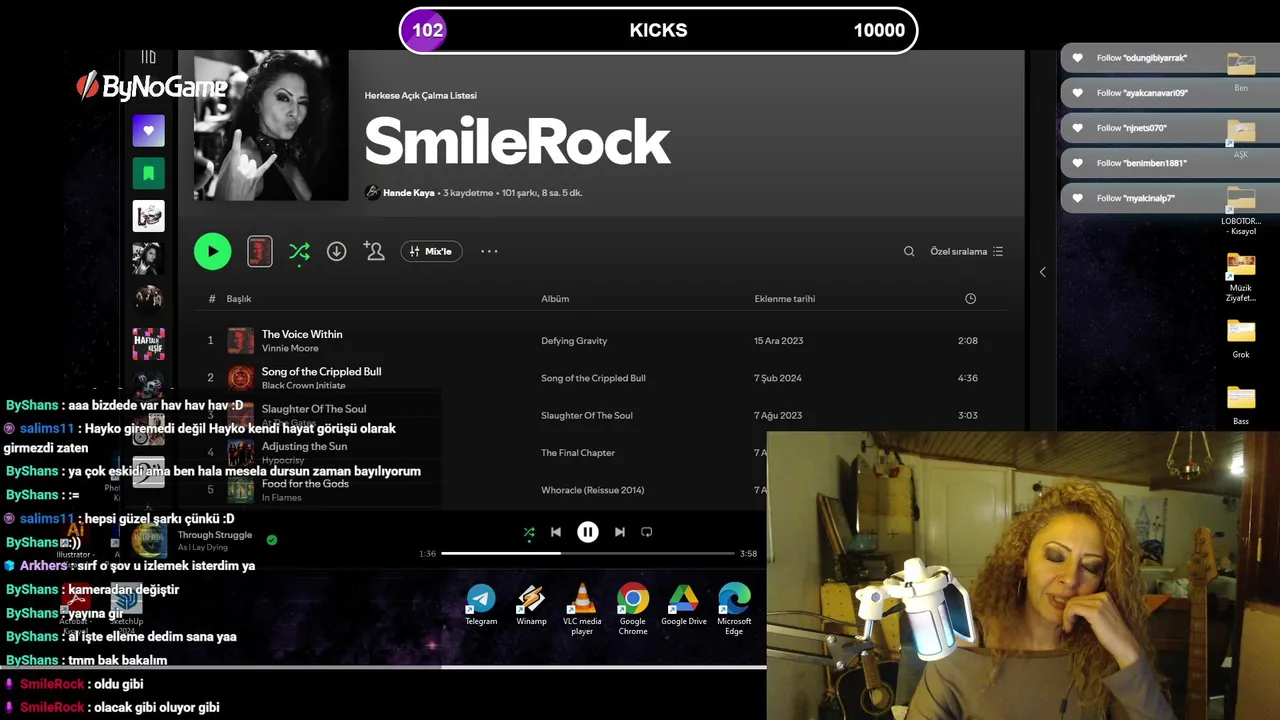The height and width of the screenshot is (720, 1280).
Task: Toggle shuffle in bottom player bar
Action: (x=529, y=533)
